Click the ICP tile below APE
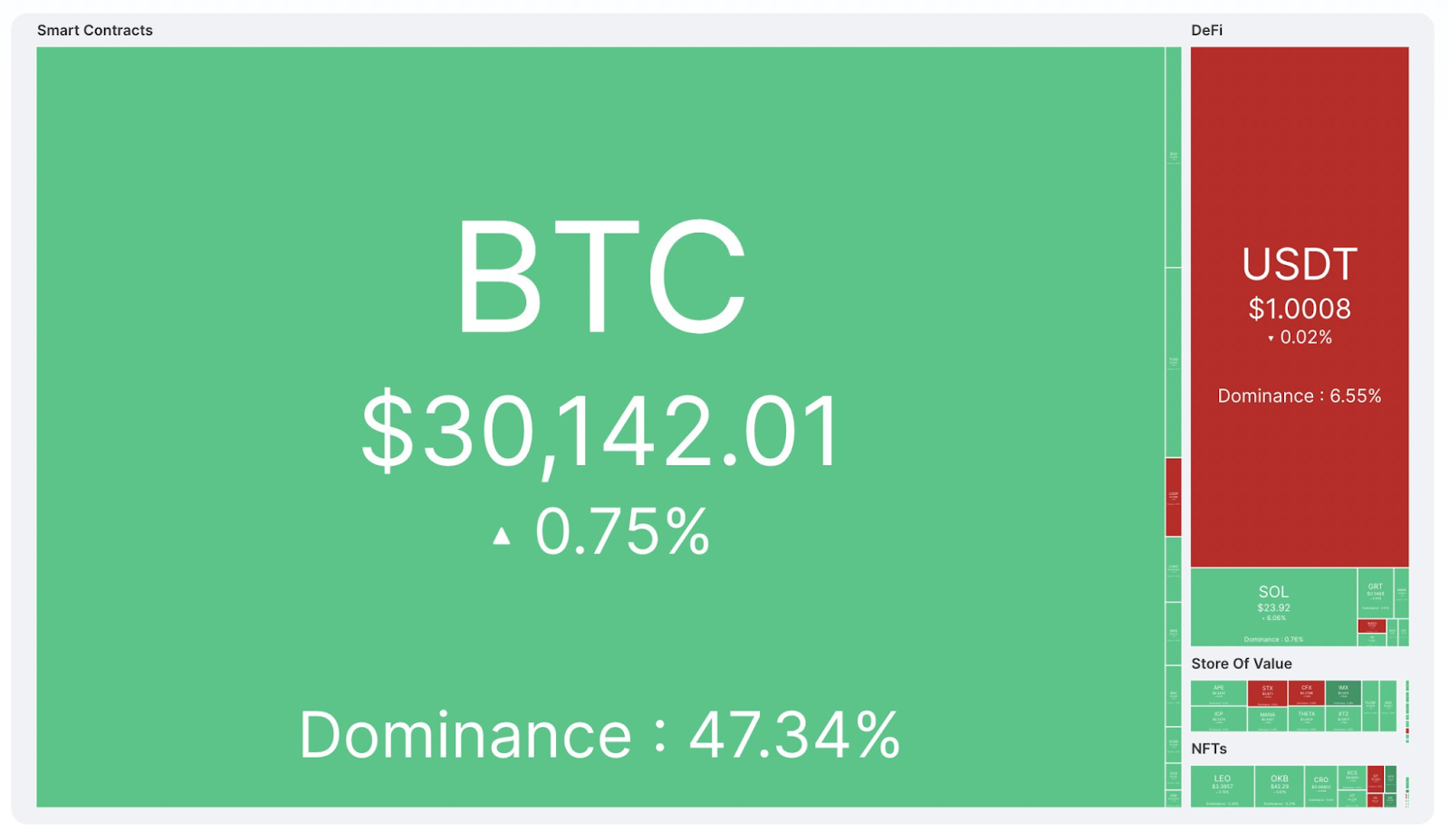The image size is (1449, 840). click(x=1219, y=720)
